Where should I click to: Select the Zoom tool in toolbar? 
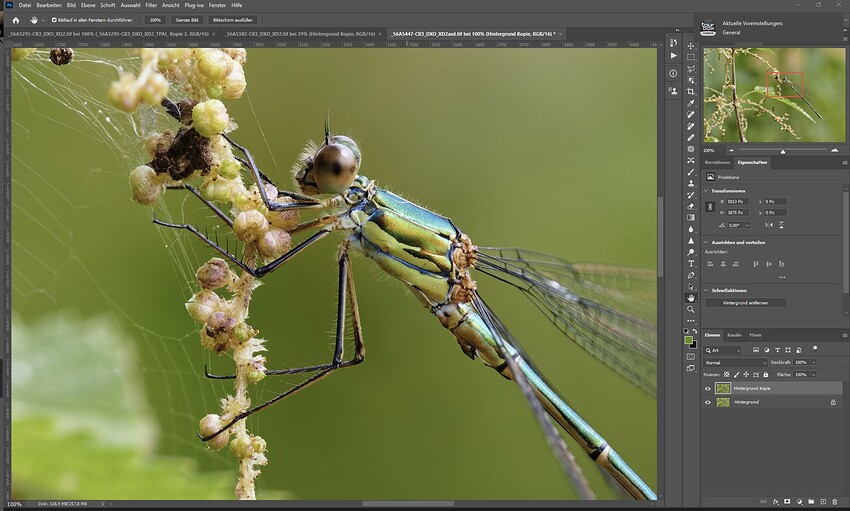coord(691,309)
